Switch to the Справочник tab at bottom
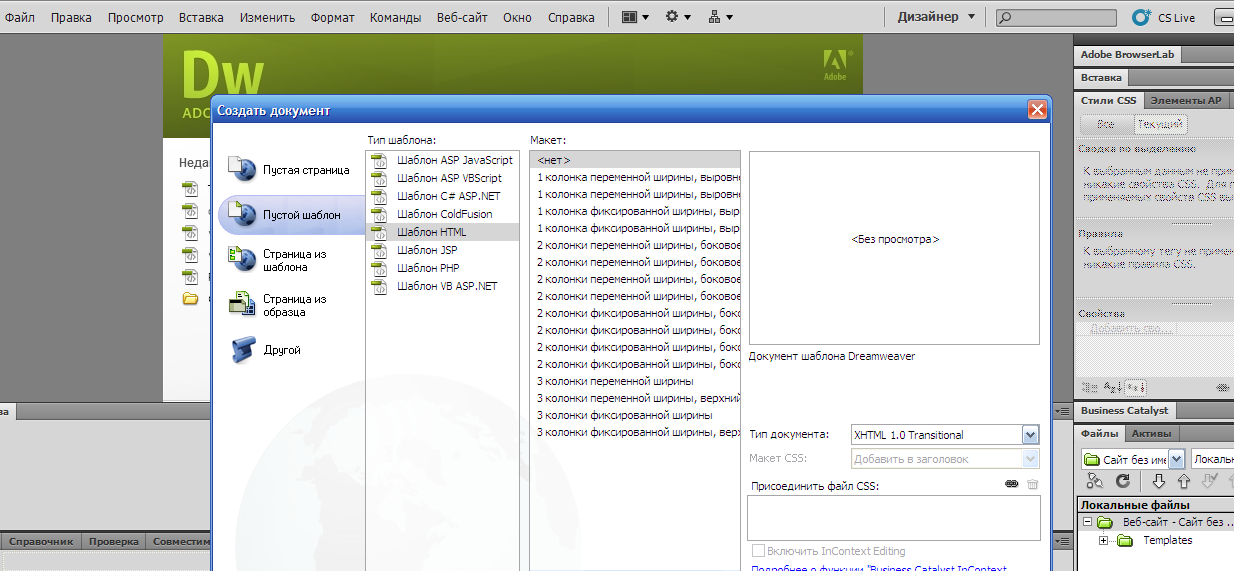Viewport: 1234px width, 571px height. [42, 541]
